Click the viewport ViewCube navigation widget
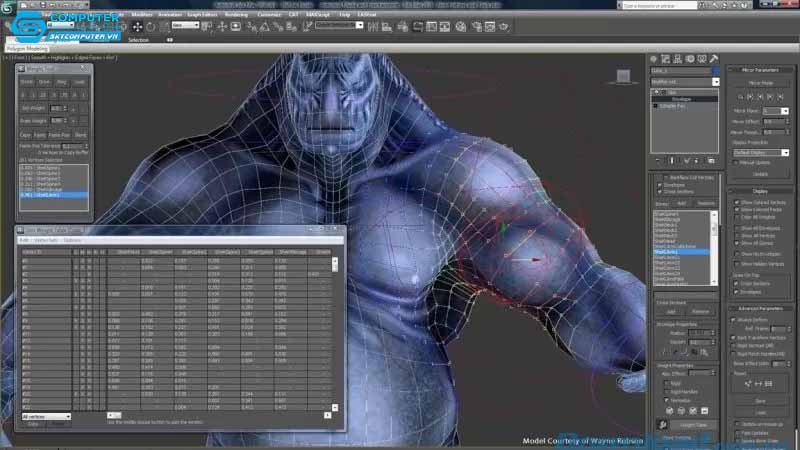Viewport: 800px width, 450px height. coord(623,77)
